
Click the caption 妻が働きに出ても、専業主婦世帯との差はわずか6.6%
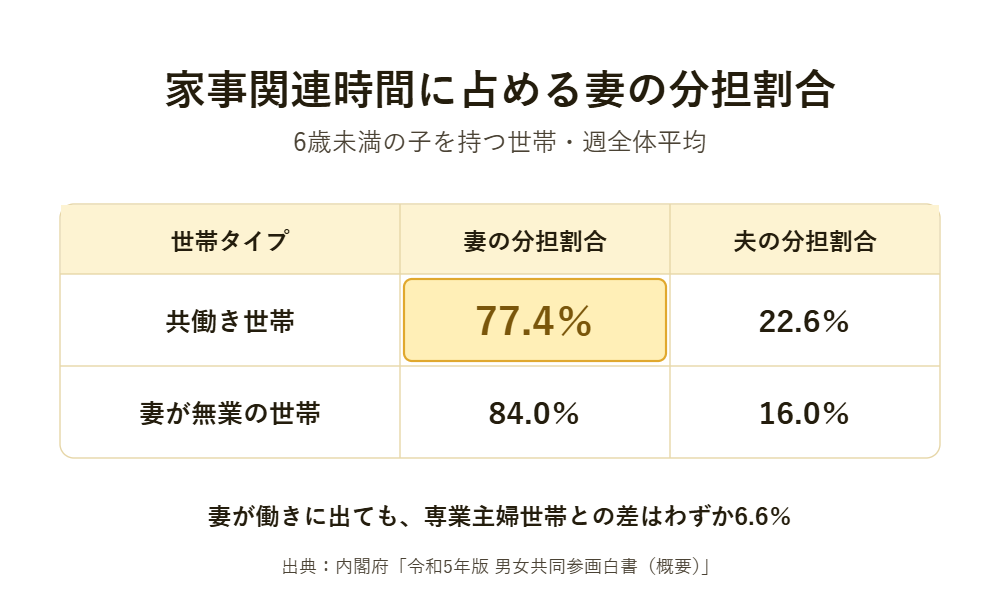[x=500, y=516]
